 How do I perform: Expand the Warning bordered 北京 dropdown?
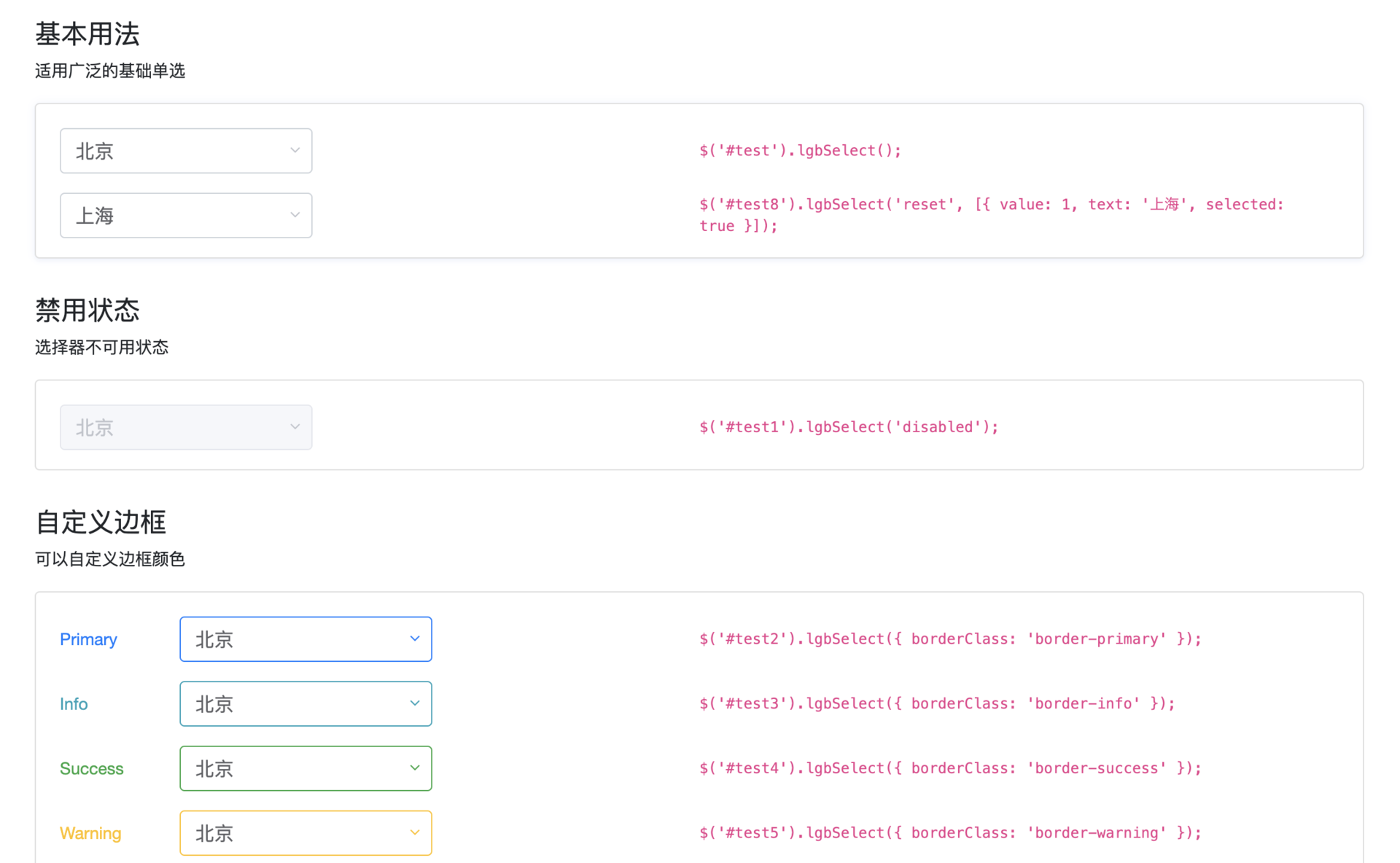click(305, 832)
